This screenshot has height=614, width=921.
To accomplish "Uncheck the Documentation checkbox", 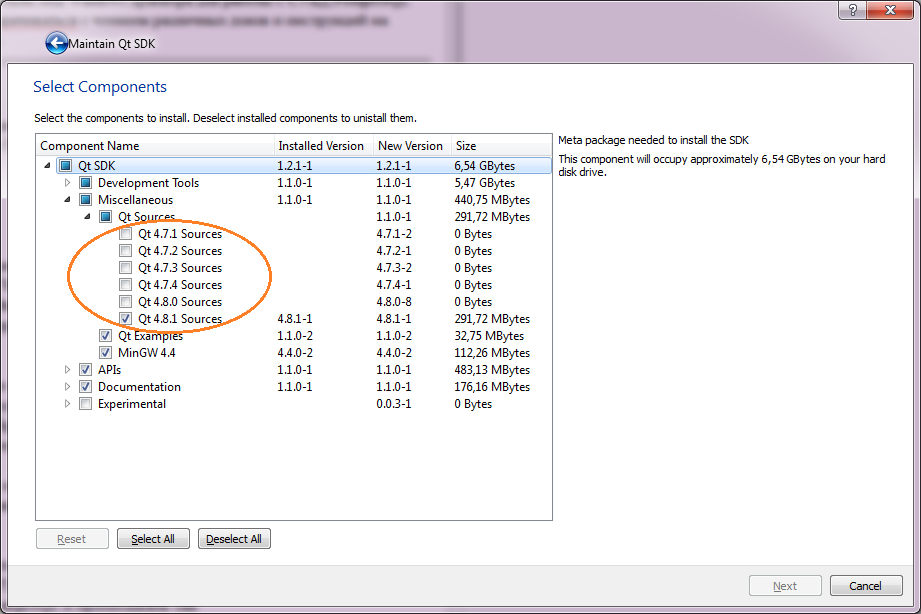I will click(86, 387).
